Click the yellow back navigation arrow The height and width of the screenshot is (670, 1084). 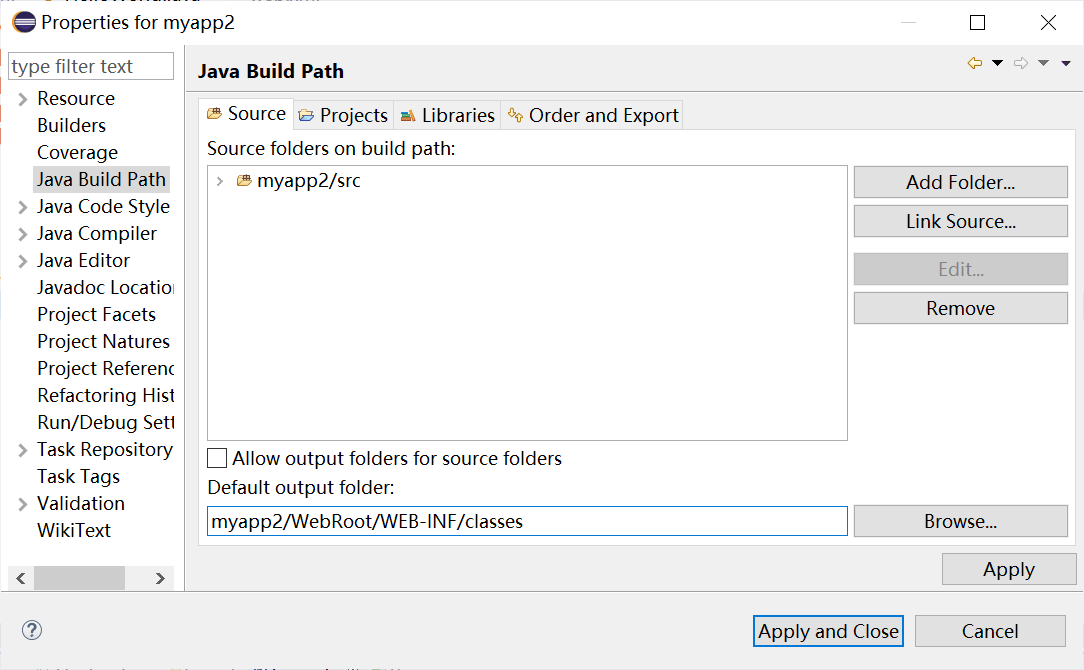pos(975,64)
